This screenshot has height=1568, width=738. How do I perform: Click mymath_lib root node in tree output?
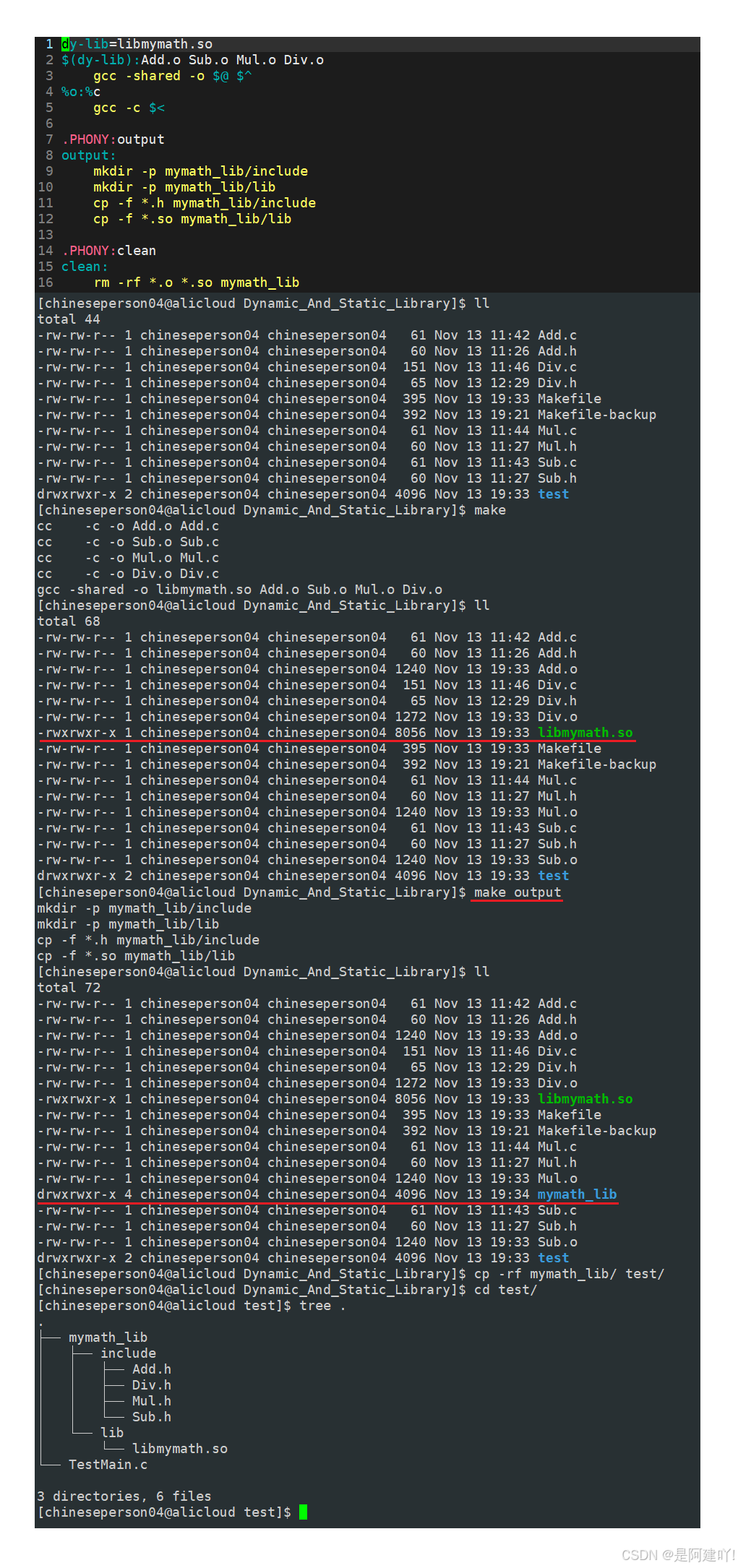click(x=108, y=1337)
